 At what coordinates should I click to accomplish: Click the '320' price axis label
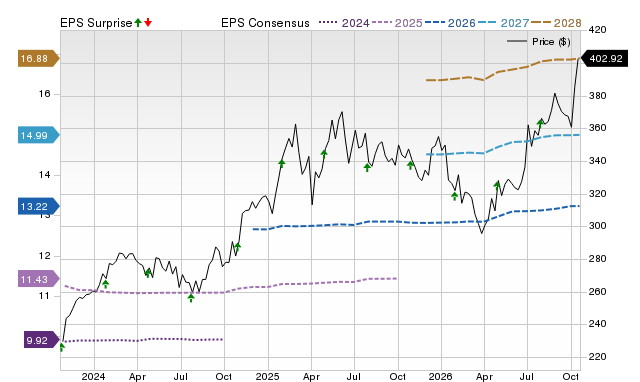point(597,194)
